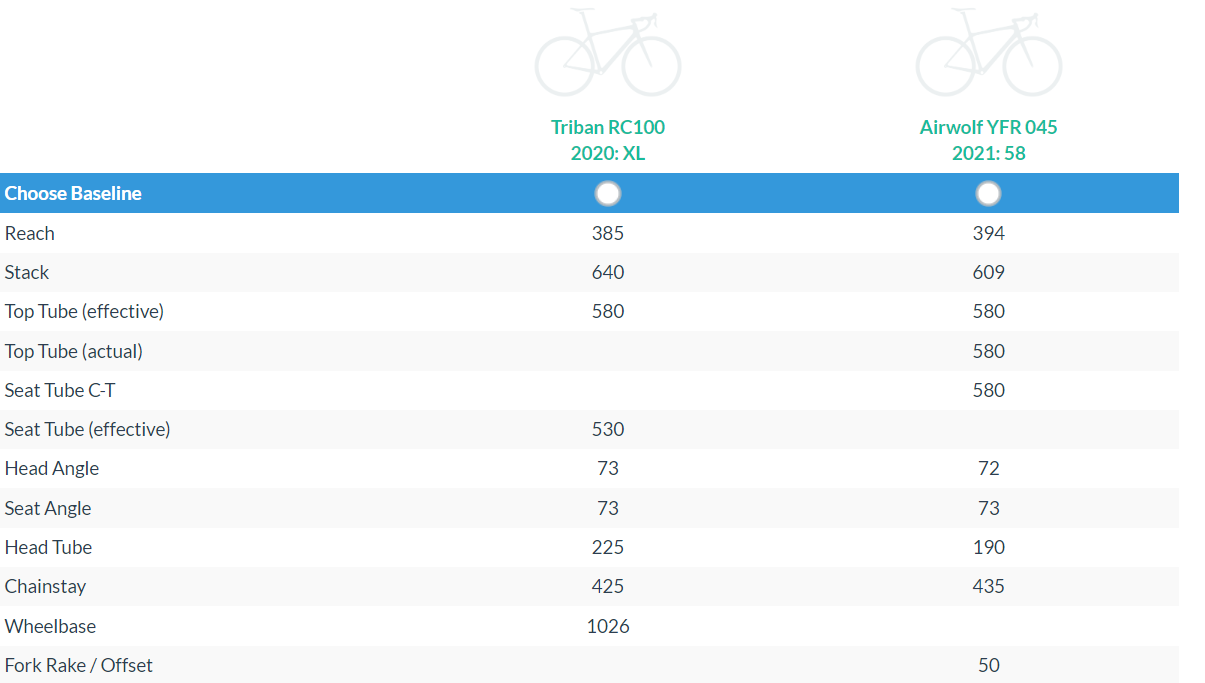Click Triban seat tube effective value 530
1205x683 pixels.
[608, 429]
